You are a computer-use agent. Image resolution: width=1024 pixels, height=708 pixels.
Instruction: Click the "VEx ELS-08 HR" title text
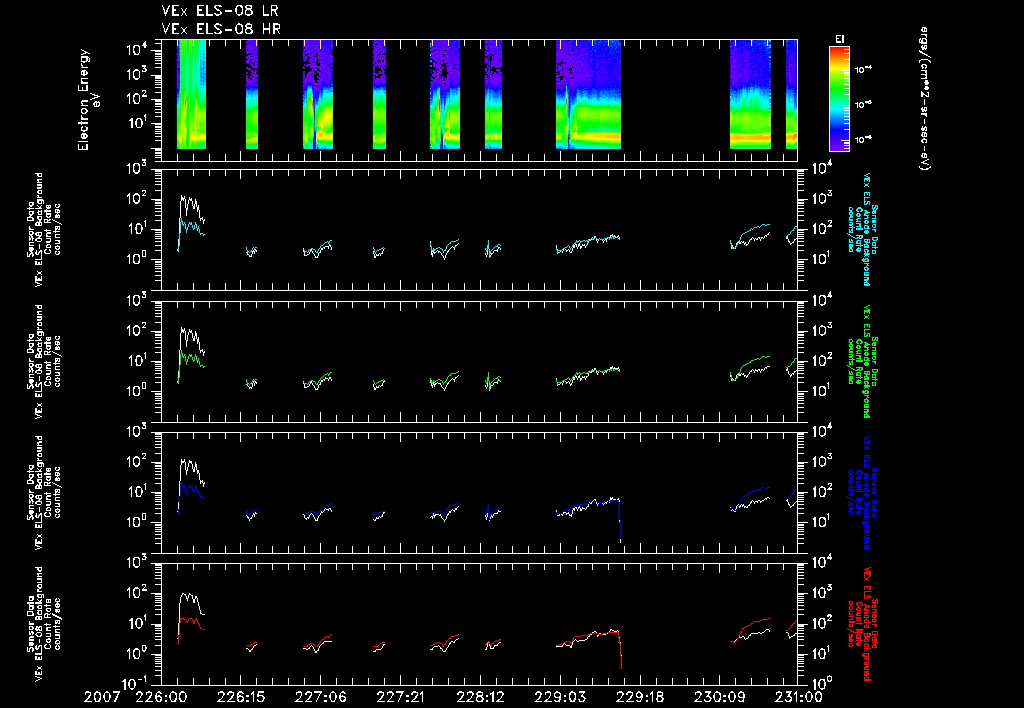point(221,29)
